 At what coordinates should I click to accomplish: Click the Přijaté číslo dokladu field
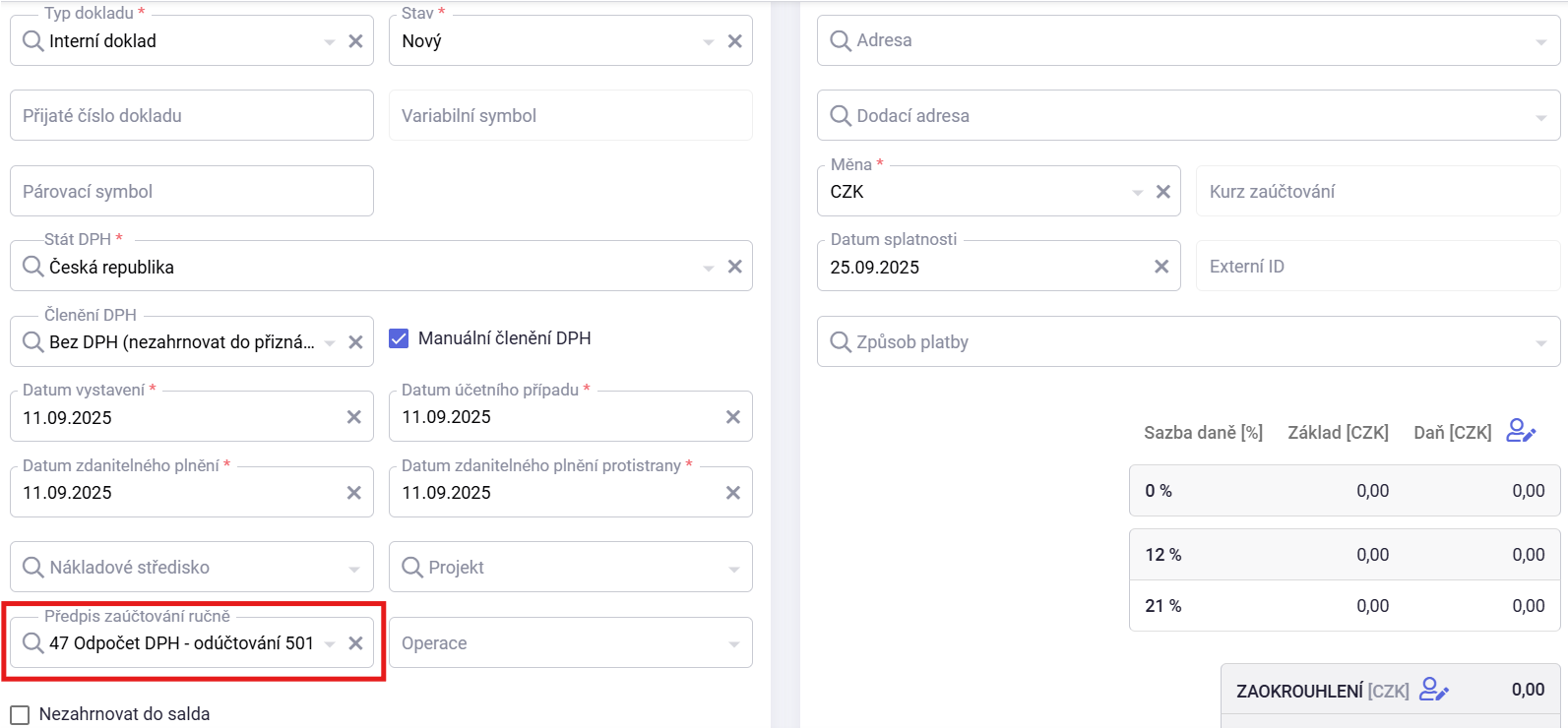(x=192, y=116)
